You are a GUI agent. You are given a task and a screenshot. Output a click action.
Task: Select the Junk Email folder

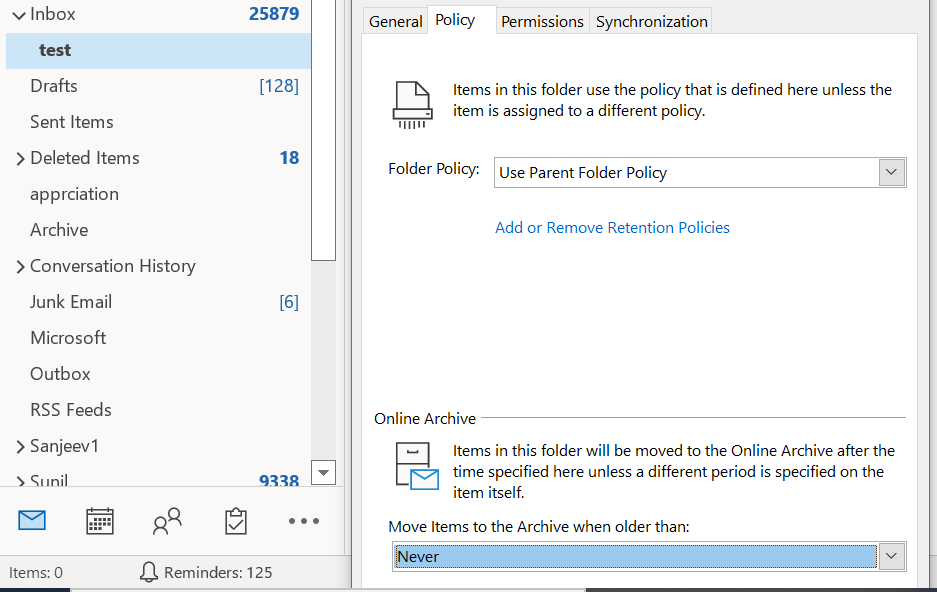(x=71, y=301)
